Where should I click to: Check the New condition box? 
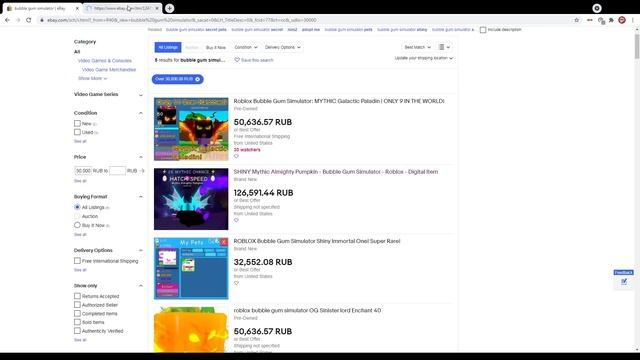click(x=77, y=123)
